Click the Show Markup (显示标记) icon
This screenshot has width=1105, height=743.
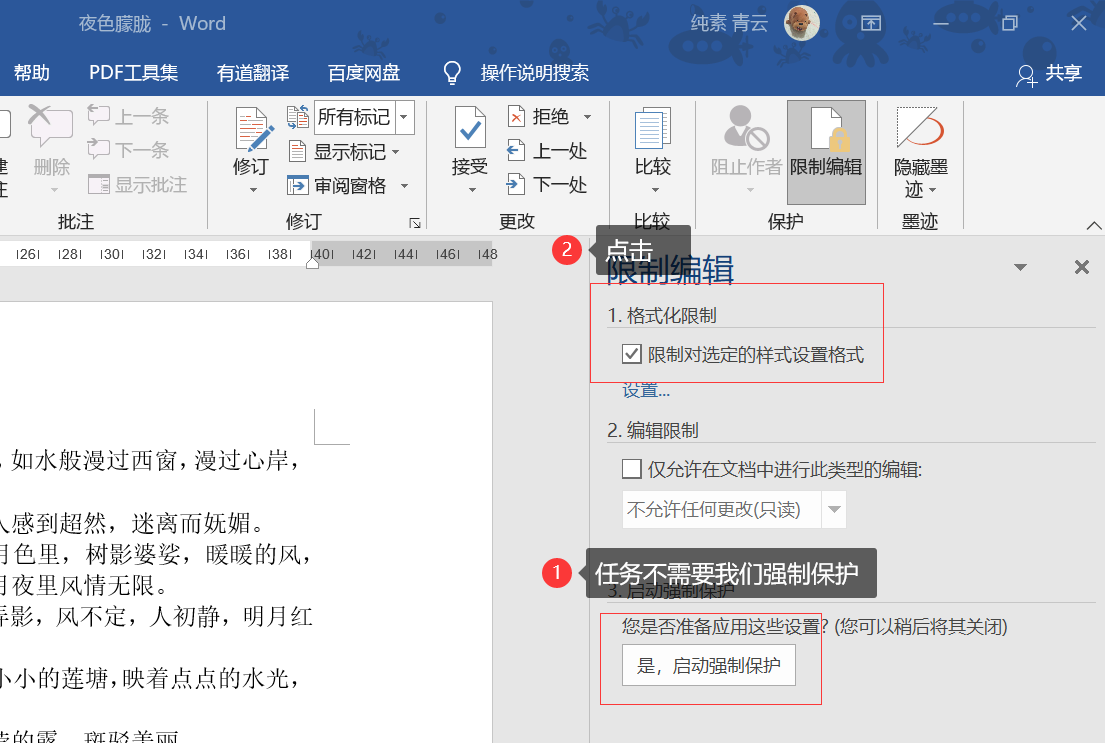click(x=297, y=152)
